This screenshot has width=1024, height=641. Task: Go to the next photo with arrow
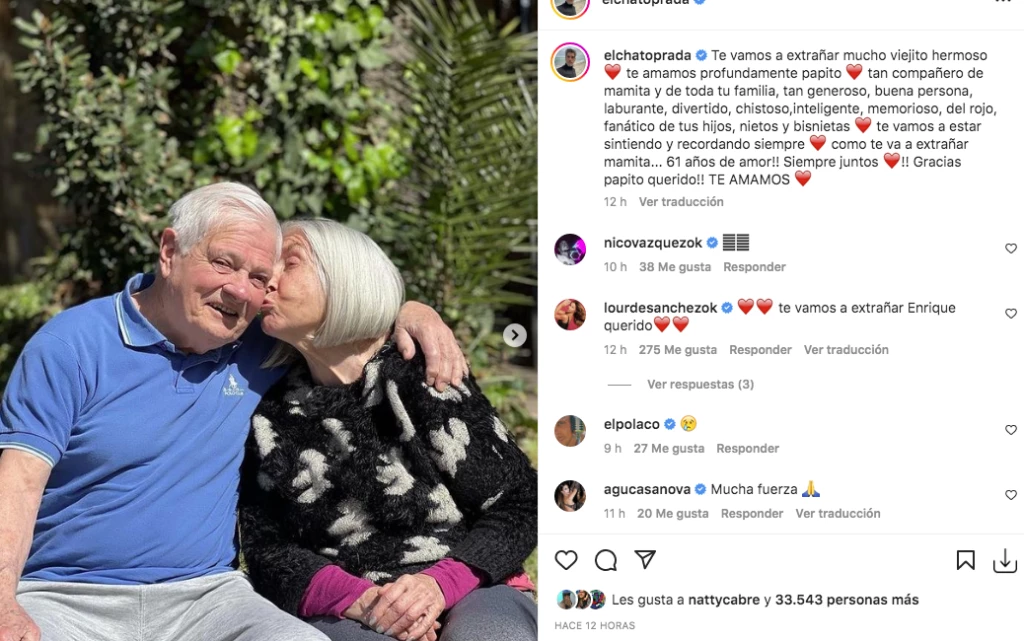pyautogui.click(x=515, y=336)
